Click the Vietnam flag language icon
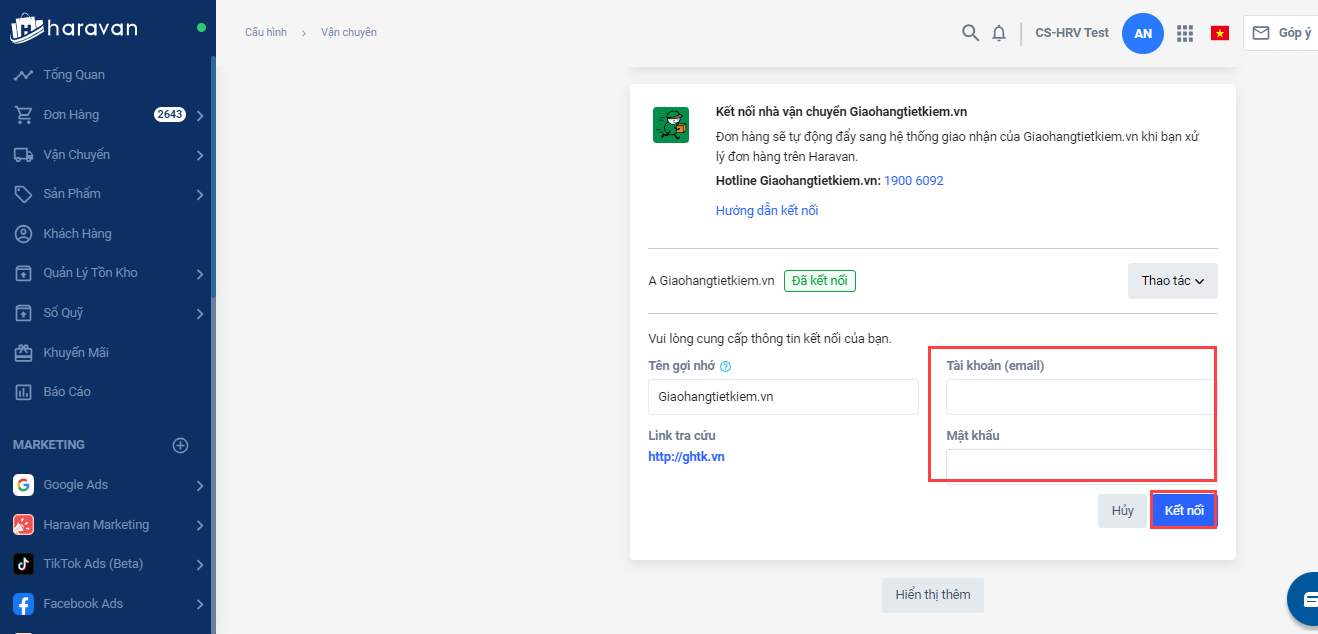Image resolution: width=1318 pixels, height=634 pixels. point(1219,33)
